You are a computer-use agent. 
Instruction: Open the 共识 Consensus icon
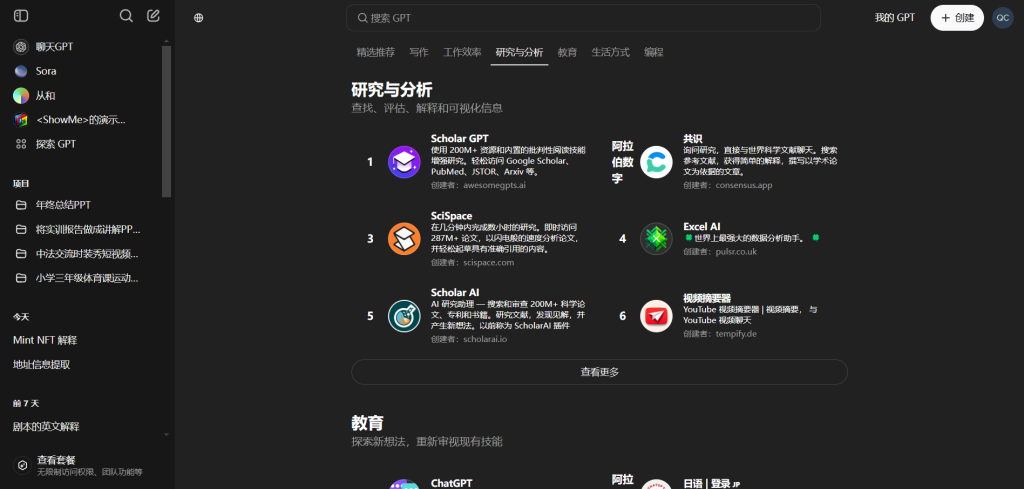(656, 162)
